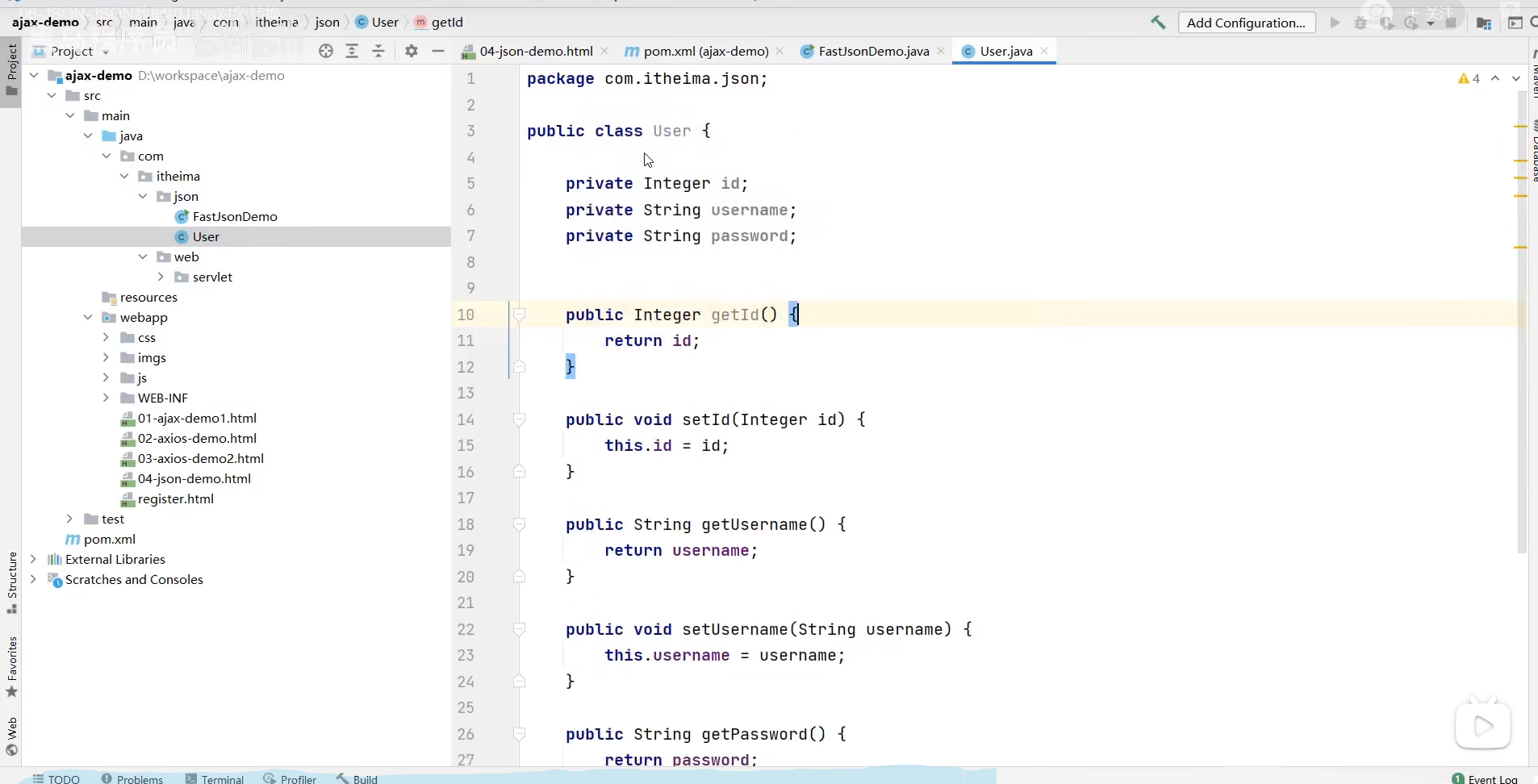Collapse the main folder
The width and height of the screenshot is (1538, 784).
click(x=70, y=115)
